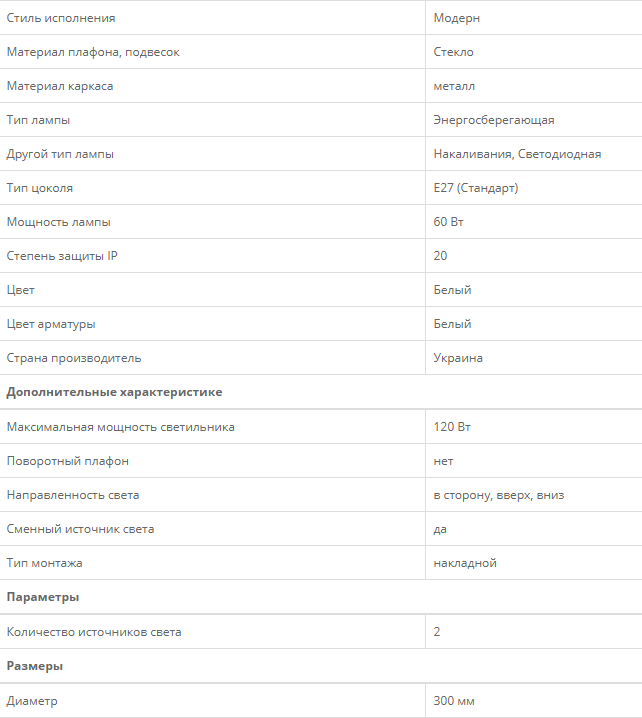Click the 'Стиль исполнения' row label
The height and width of the screenshot is (718, 642).
click(x=60, y=18)
